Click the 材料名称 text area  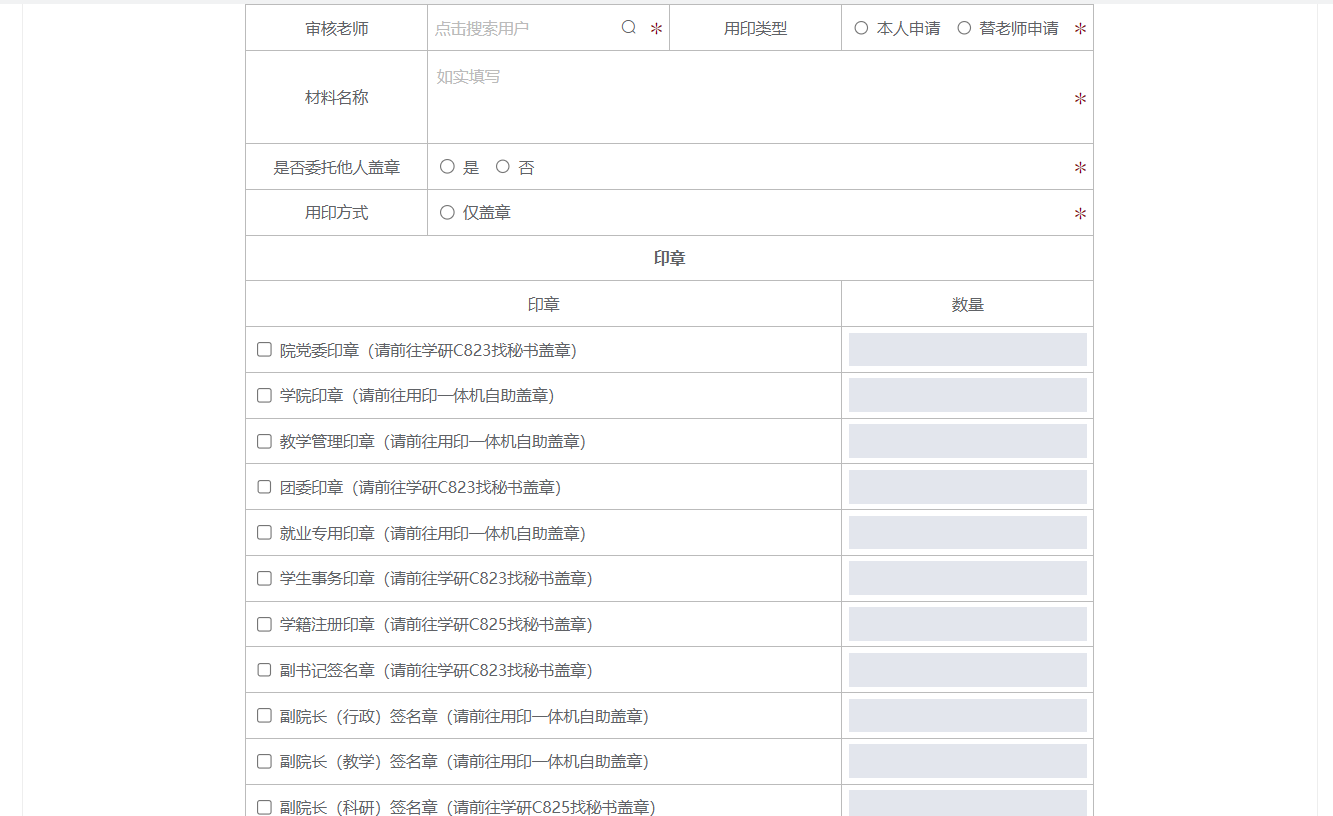pos(750,97)
